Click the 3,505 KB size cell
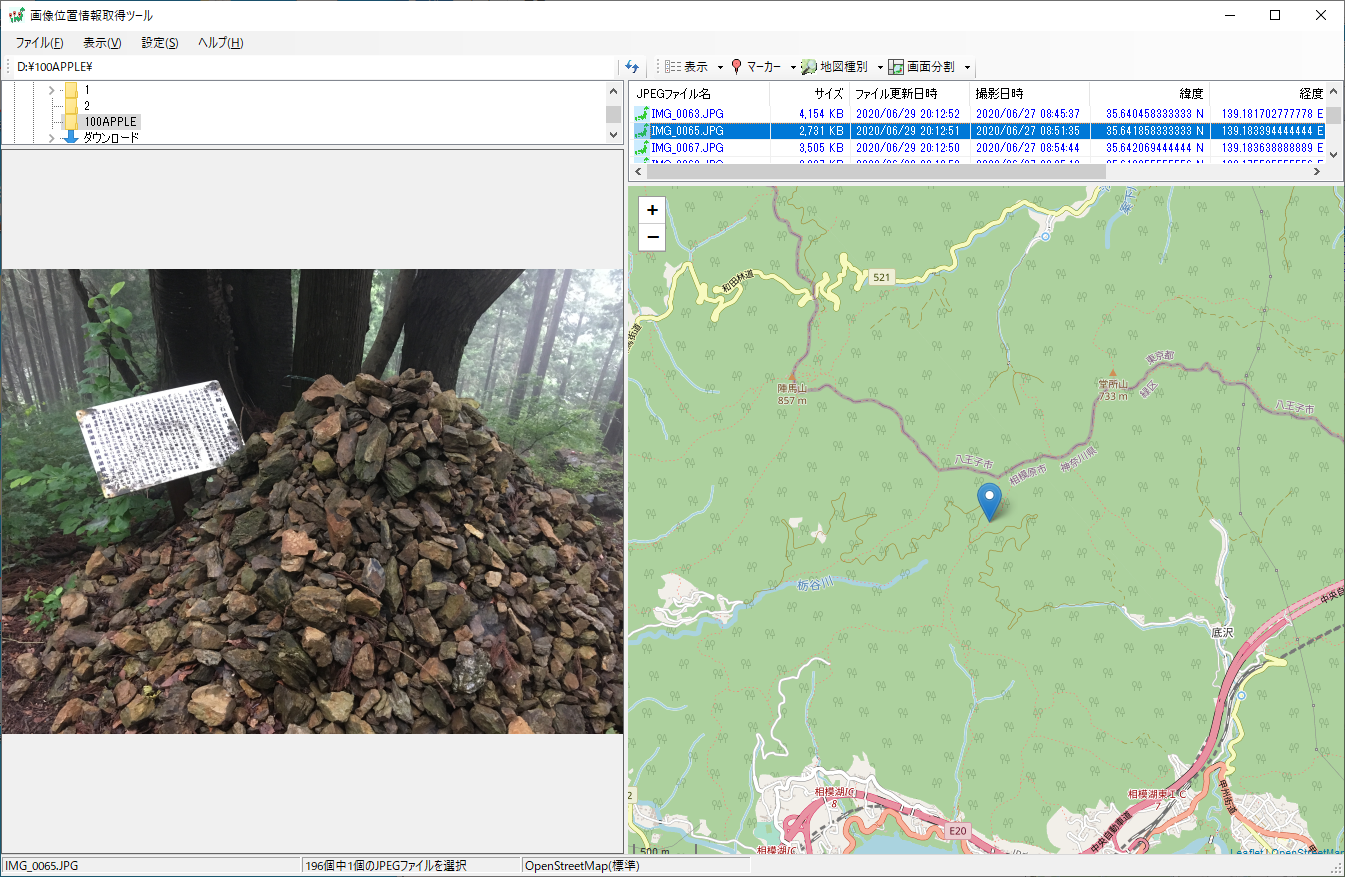The image size is (1345, 877). tap(821, 148)
